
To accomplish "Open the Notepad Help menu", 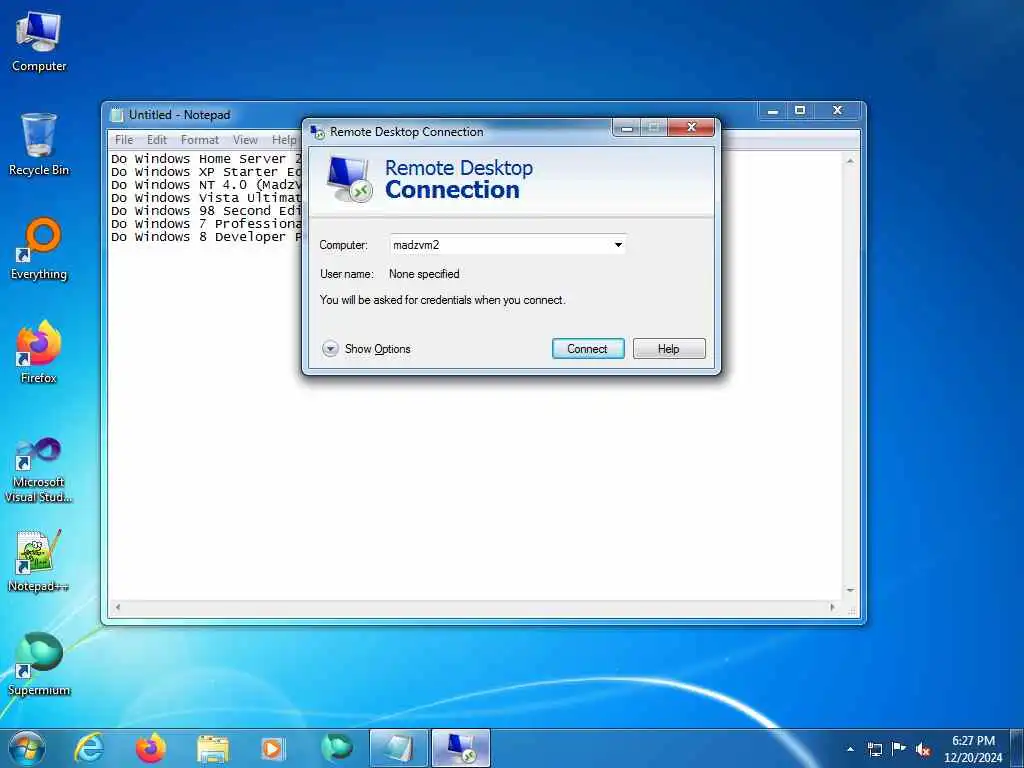I will [284, 140].
